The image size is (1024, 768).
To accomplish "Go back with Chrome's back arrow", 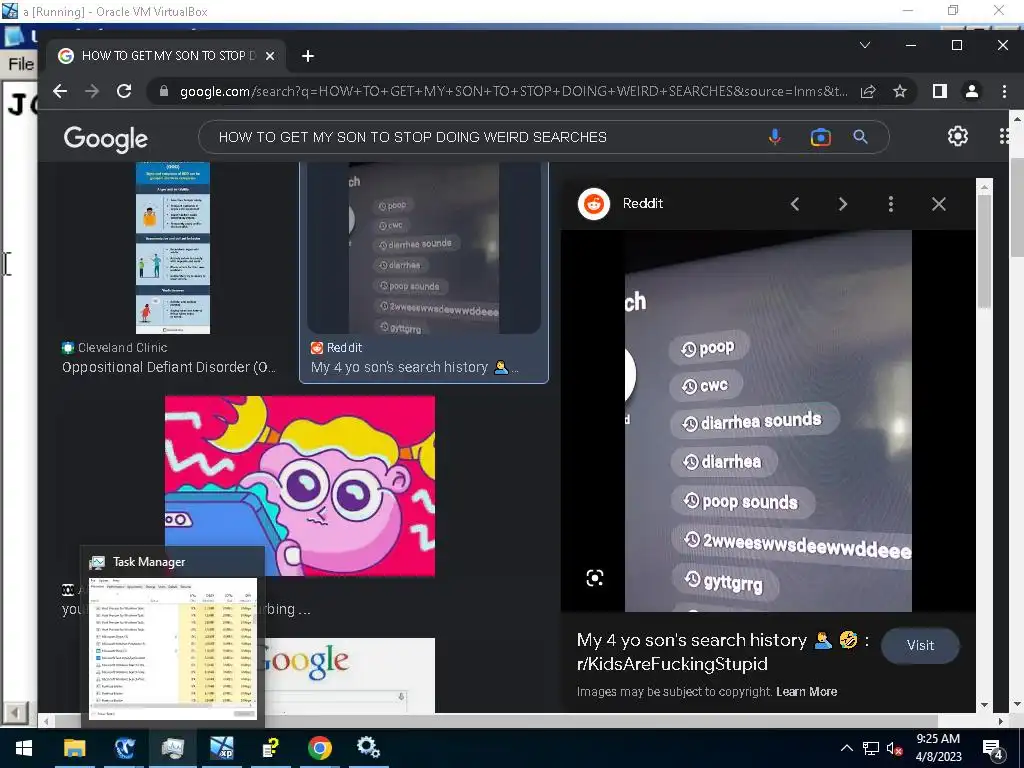I will [x=60, y=91].
